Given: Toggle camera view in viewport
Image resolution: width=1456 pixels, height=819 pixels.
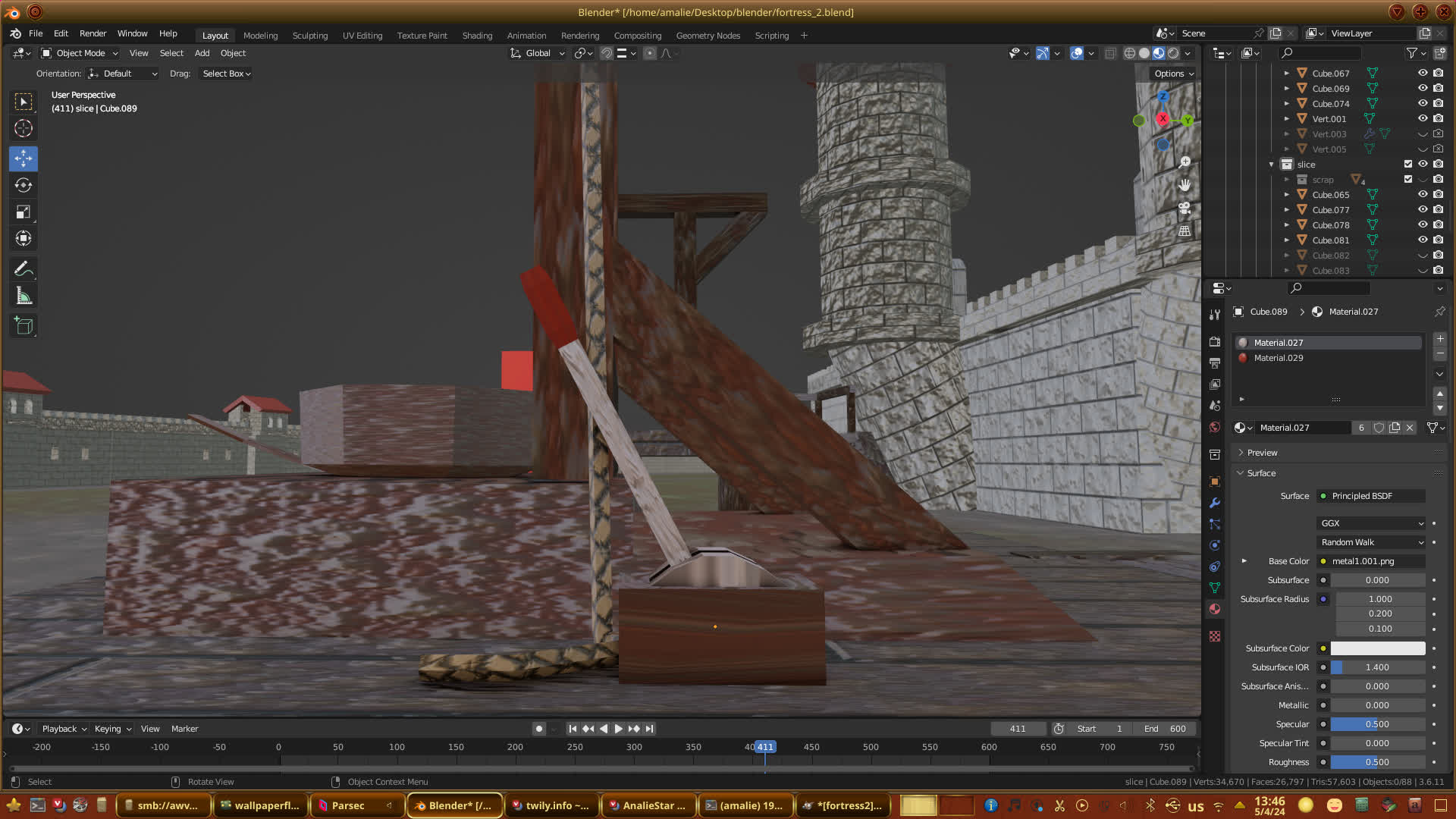Looking at the screenshot, I should pos(1185,208).
